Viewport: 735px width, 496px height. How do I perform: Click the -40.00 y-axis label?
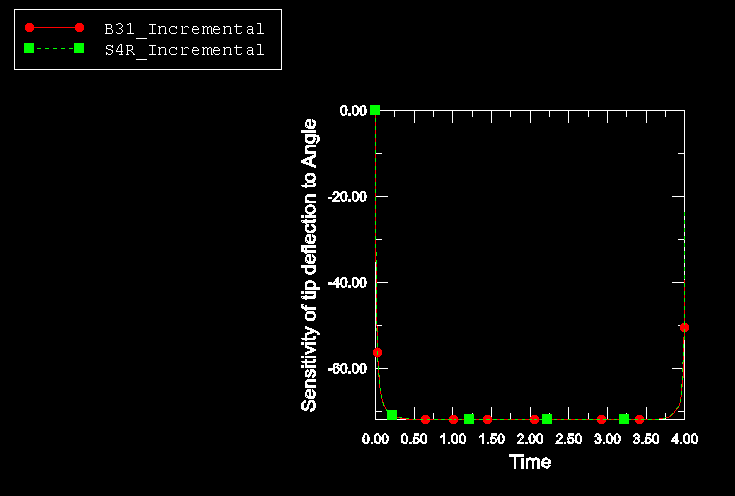point(347,283)
